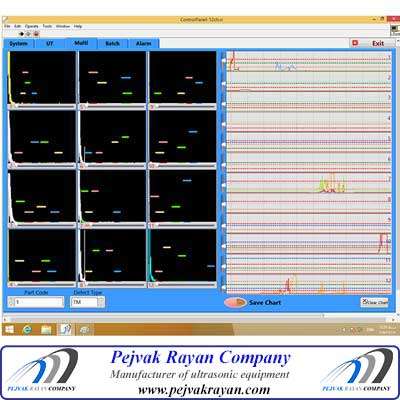This screenshot has height=400, width=400.
Task: Toggle chart channel 1 slider marker
Action: (224, 61)
